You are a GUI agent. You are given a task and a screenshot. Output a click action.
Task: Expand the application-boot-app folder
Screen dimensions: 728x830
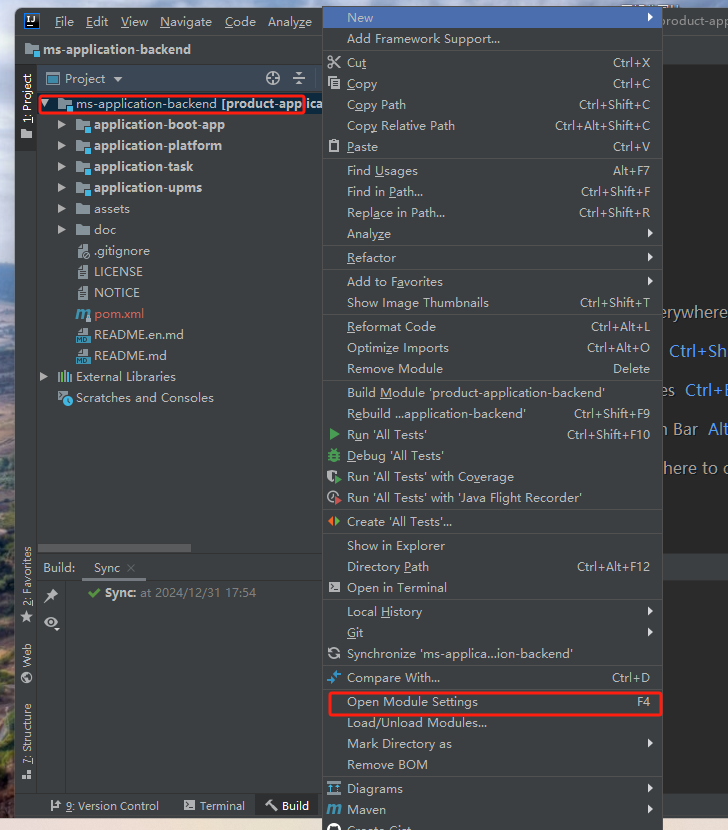pos(62,125)
